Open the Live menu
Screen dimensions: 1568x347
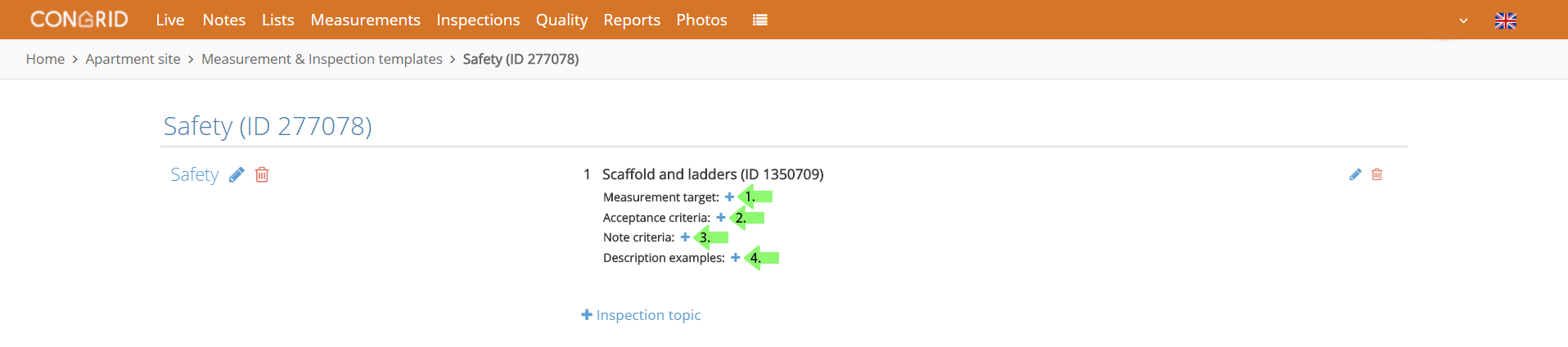(170, 20)
